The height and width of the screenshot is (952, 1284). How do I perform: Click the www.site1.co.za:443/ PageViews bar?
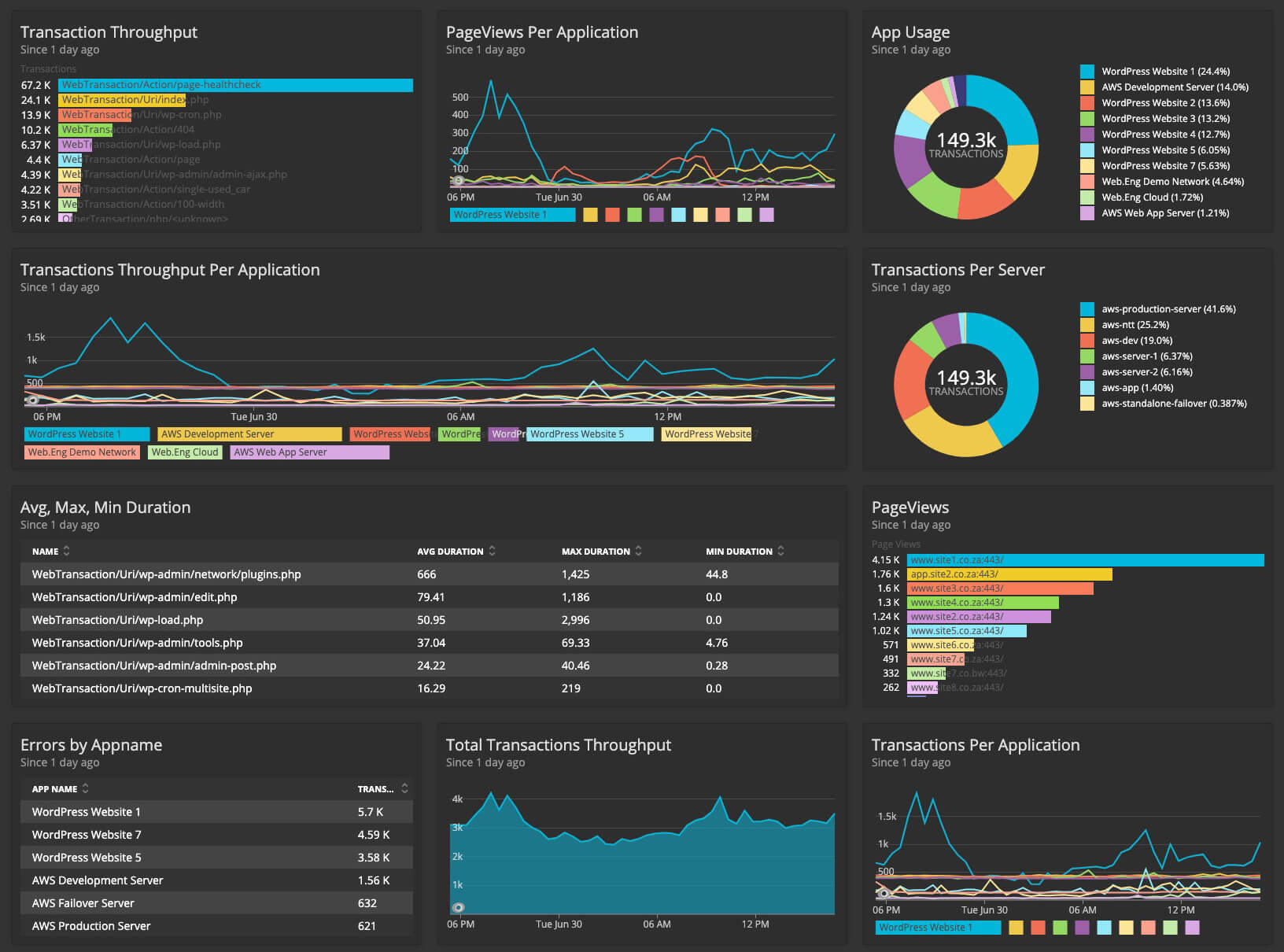point(1086,560)
